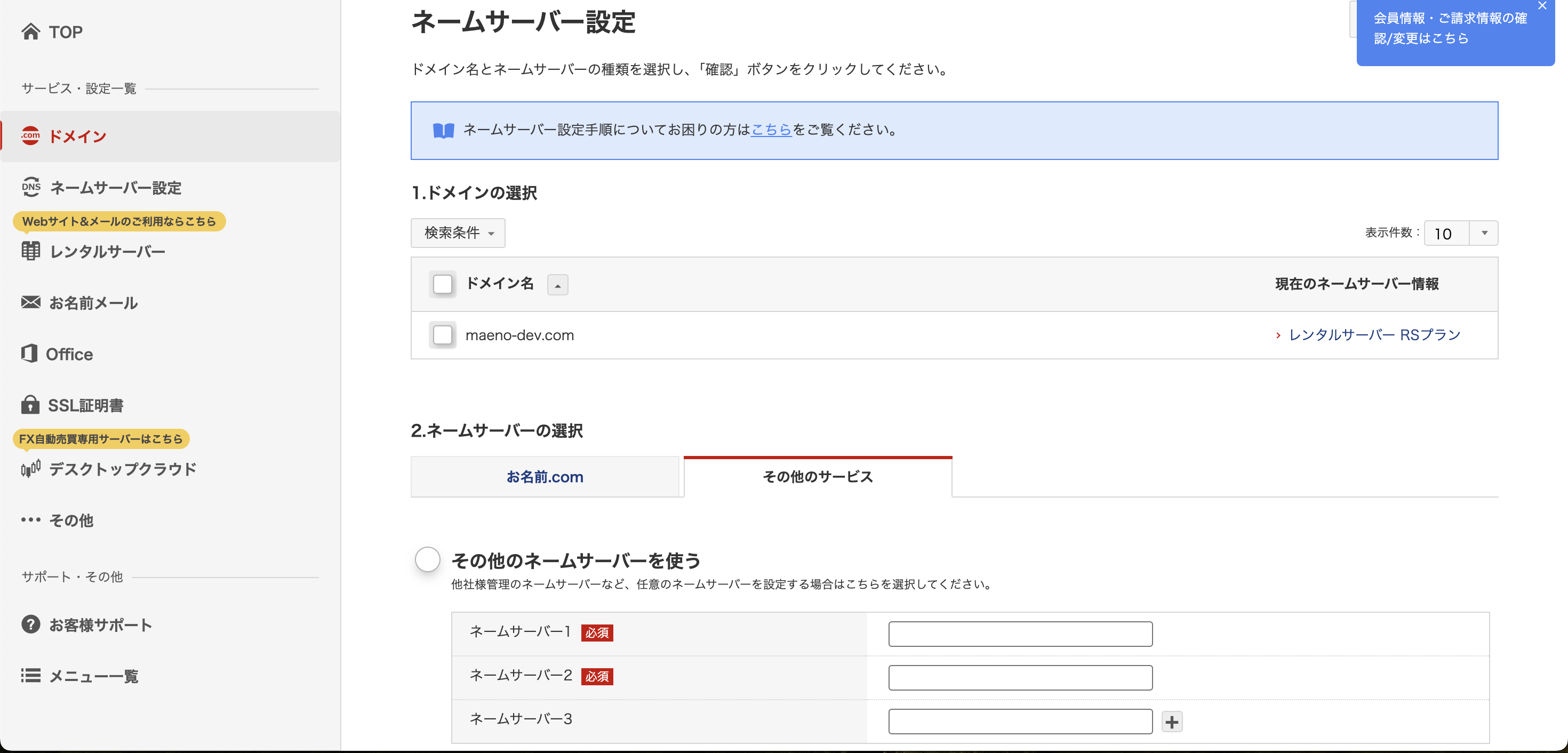Switch to the お名前.com tab
The height and width of the screenshot is (753, 1568).
point(545,477)
